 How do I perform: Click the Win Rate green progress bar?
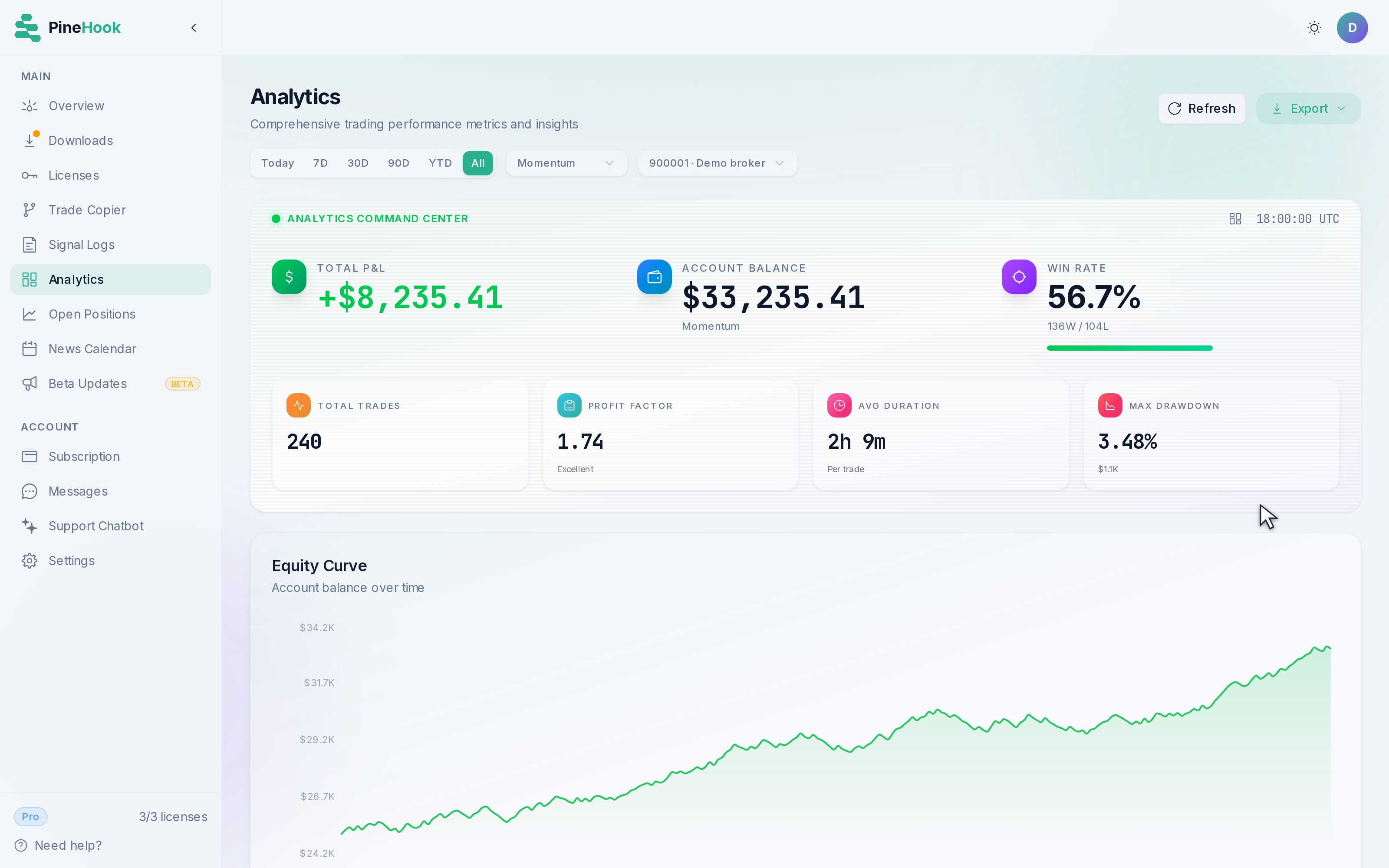1129,348
